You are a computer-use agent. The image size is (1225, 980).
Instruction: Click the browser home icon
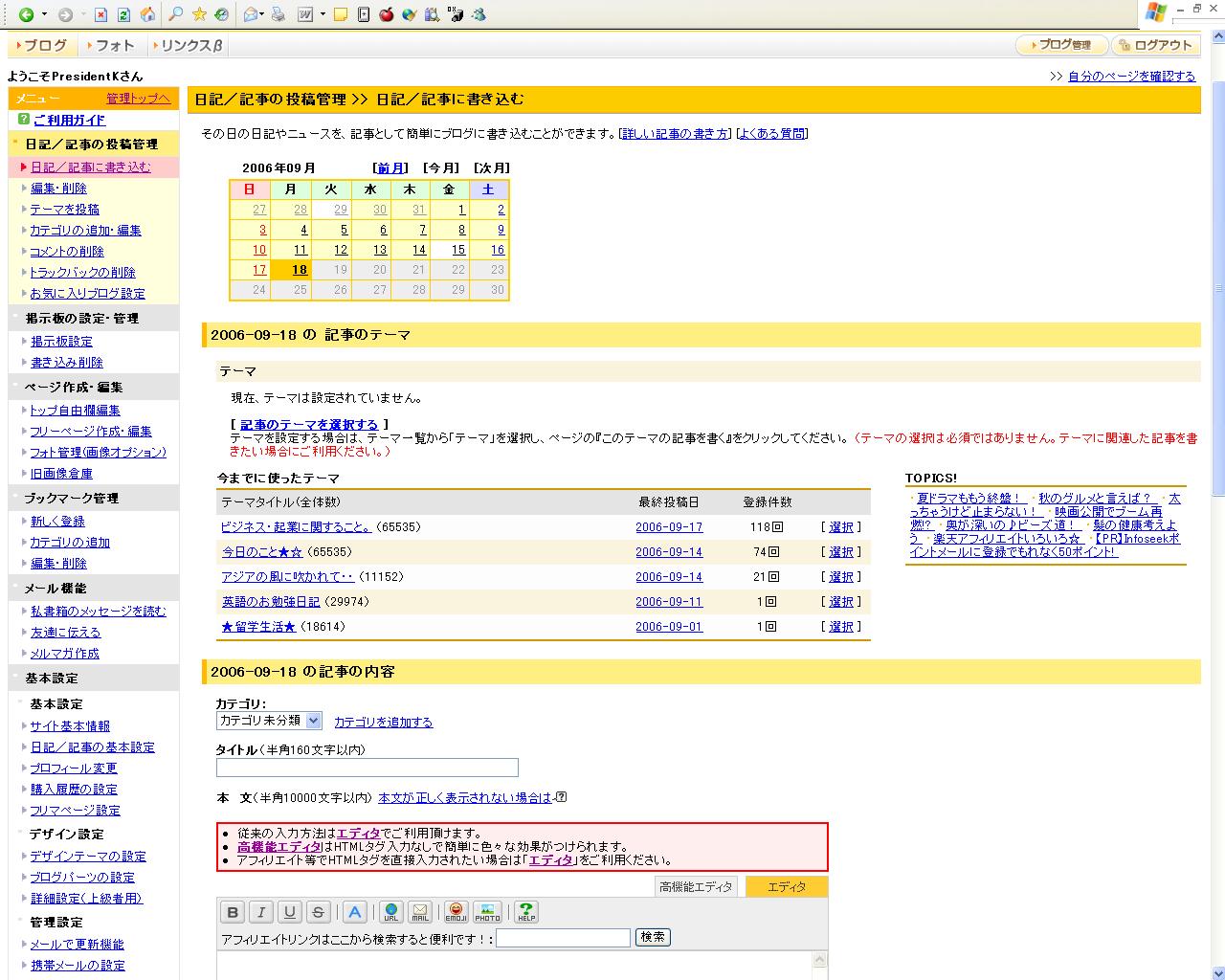tap(147, 14)
